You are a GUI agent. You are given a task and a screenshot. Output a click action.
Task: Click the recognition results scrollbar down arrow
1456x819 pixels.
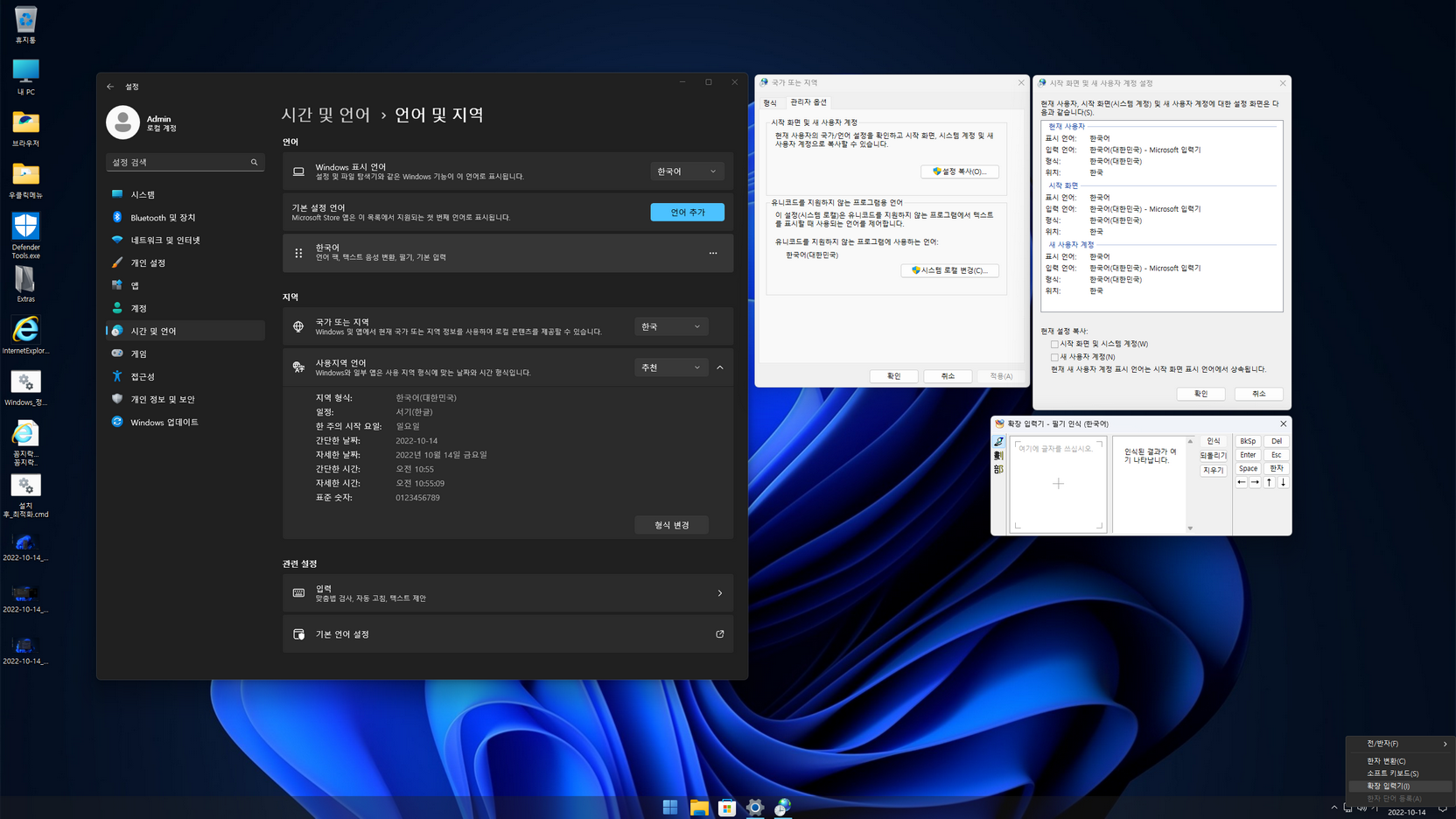click(x=1190, y=528)
